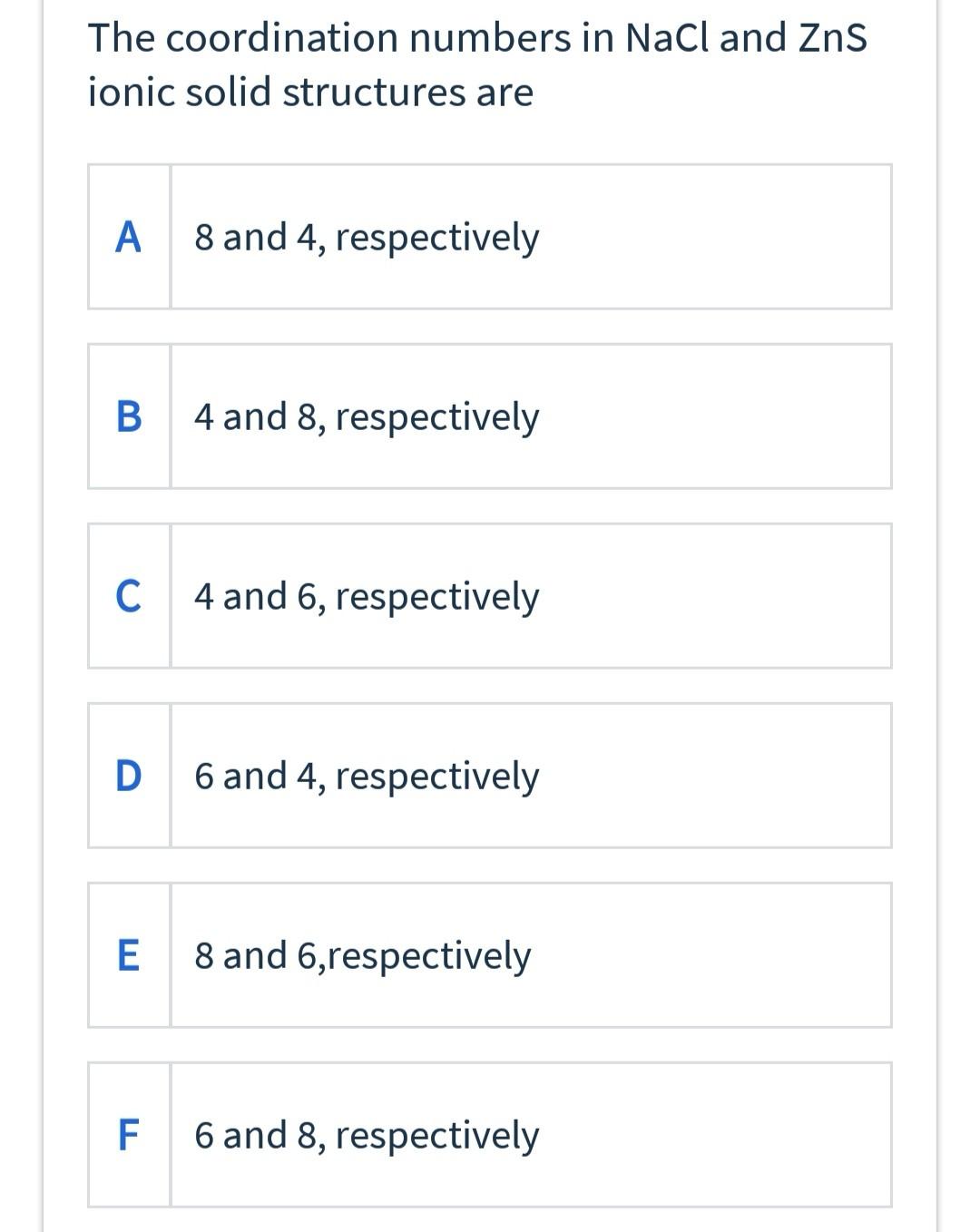Screen dimensions: 980x1232
Task: Choose '6 and 4, respectively' answer text
Action: coord(367,776)
